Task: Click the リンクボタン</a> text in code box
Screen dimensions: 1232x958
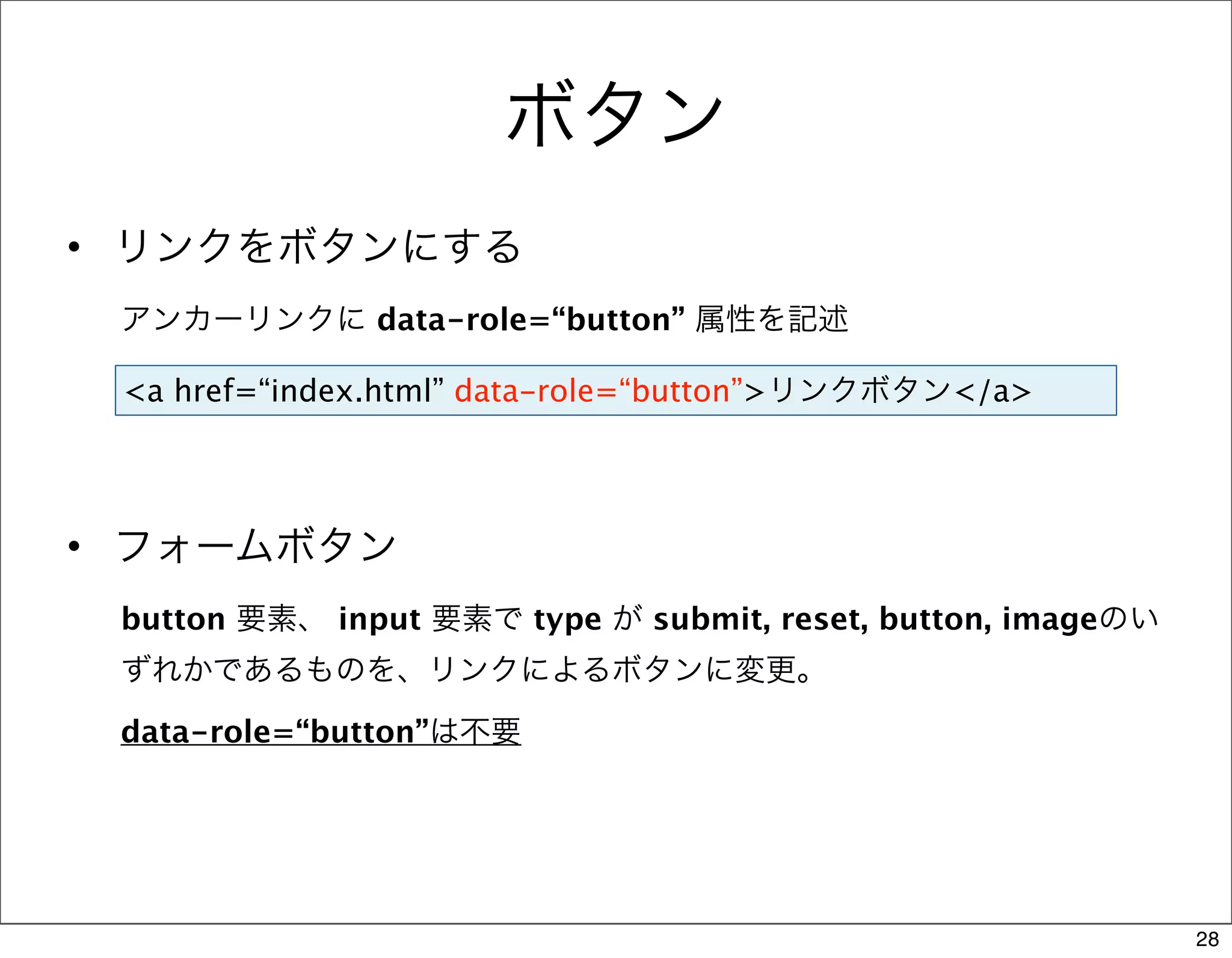Action: click(900, 391)
